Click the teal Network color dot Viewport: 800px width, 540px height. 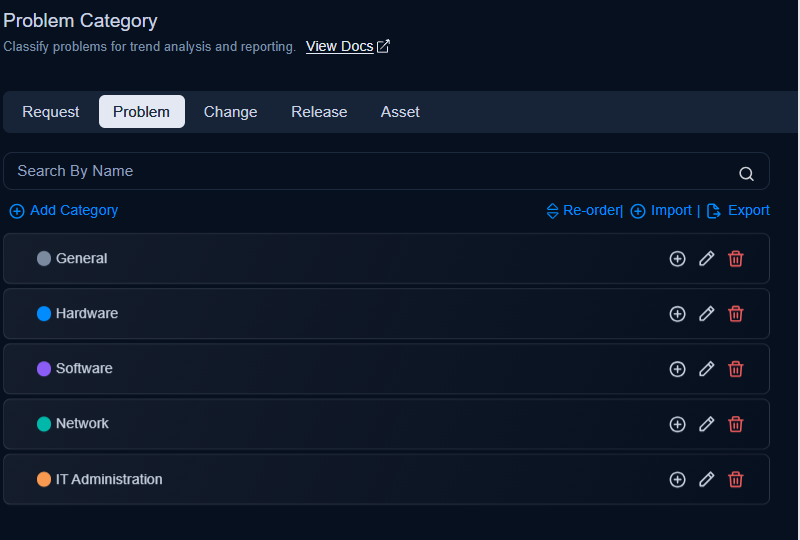pyautogui.click(x=44, y=424)
